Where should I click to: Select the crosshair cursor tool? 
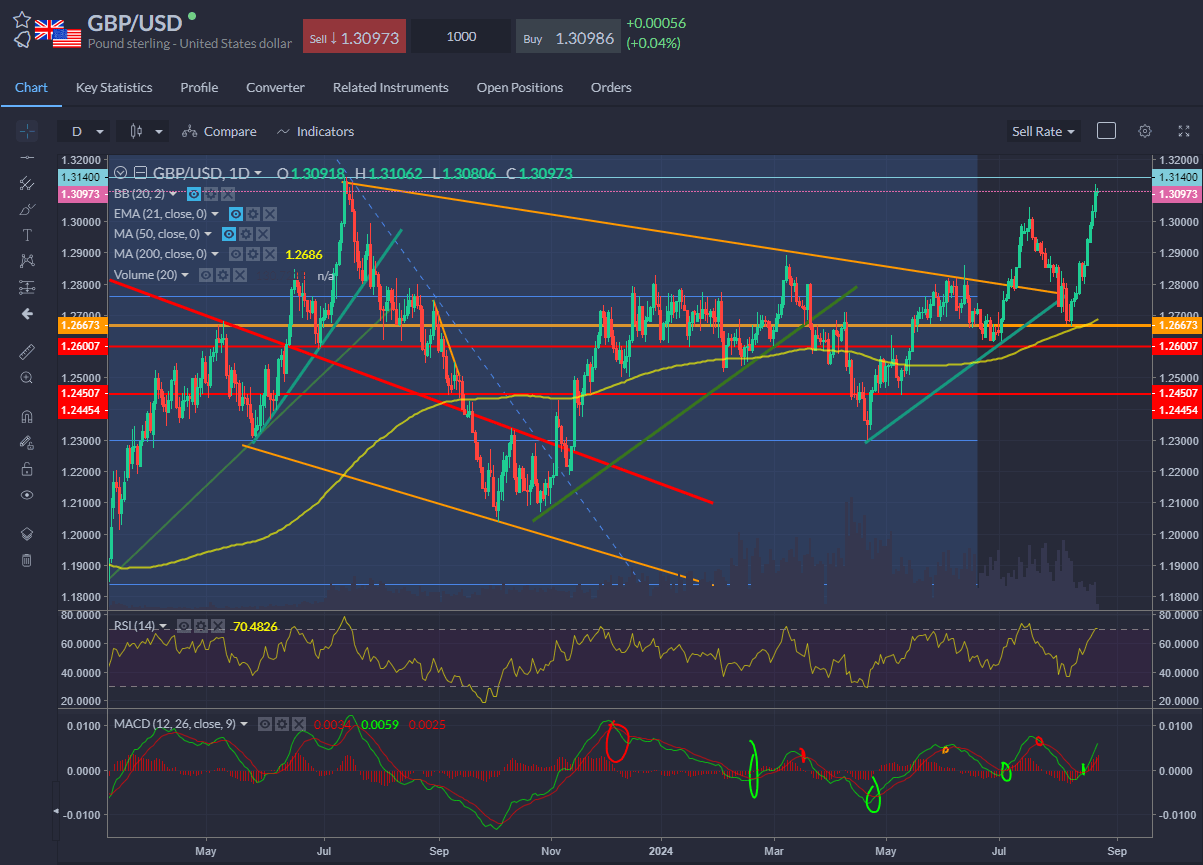tap(27, 130)
